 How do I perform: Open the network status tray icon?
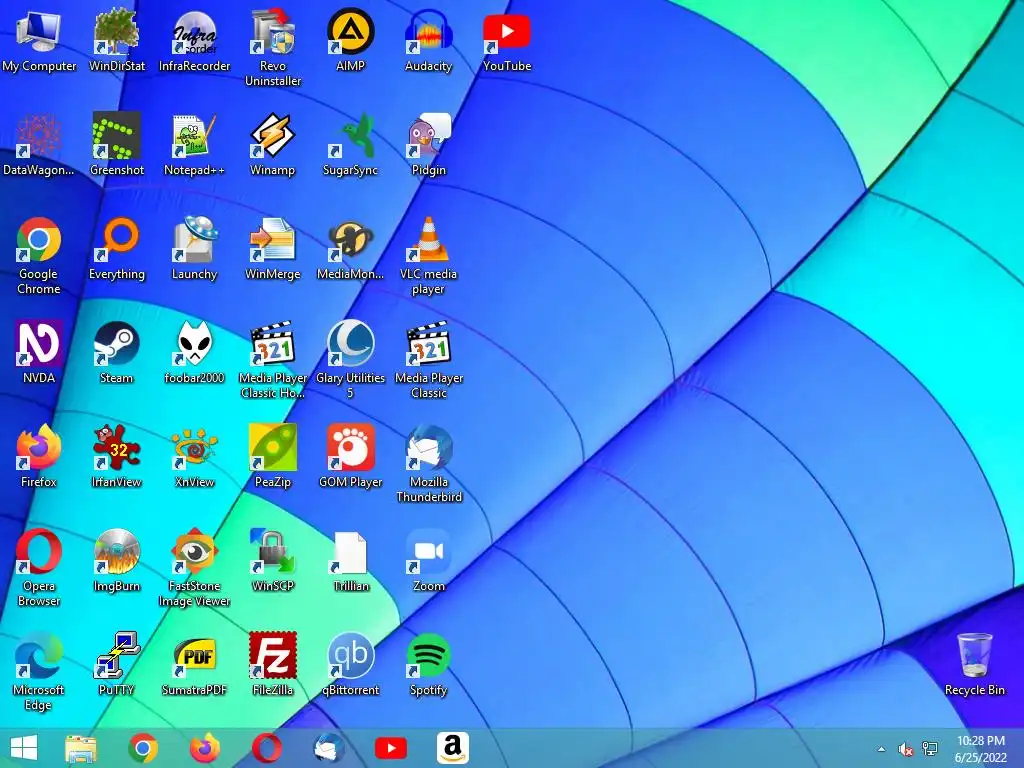click(x=929, y=749)
